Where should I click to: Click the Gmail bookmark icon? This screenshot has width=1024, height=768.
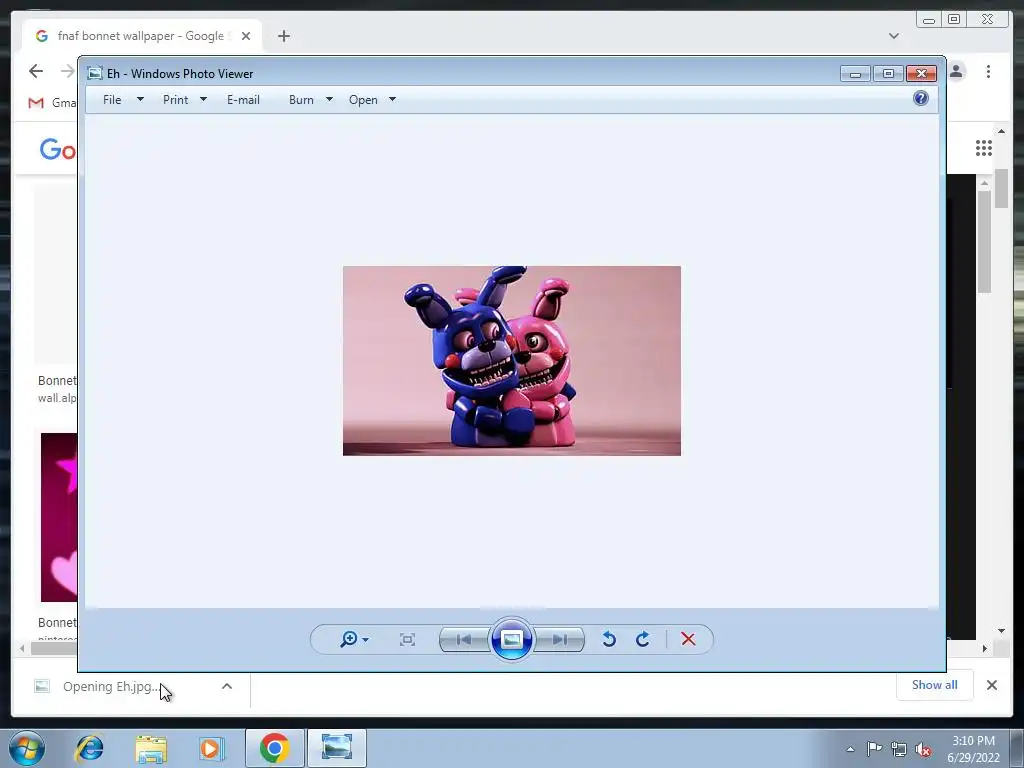click(36, 103)
